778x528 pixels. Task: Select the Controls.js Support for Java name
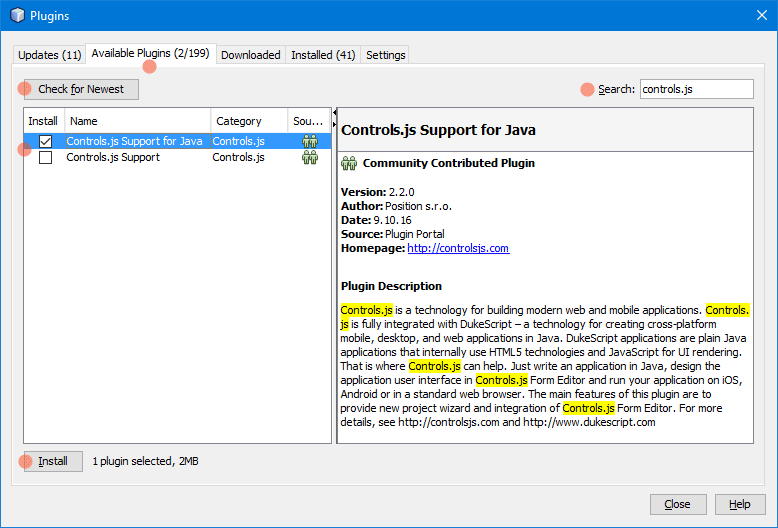[134, 141]
